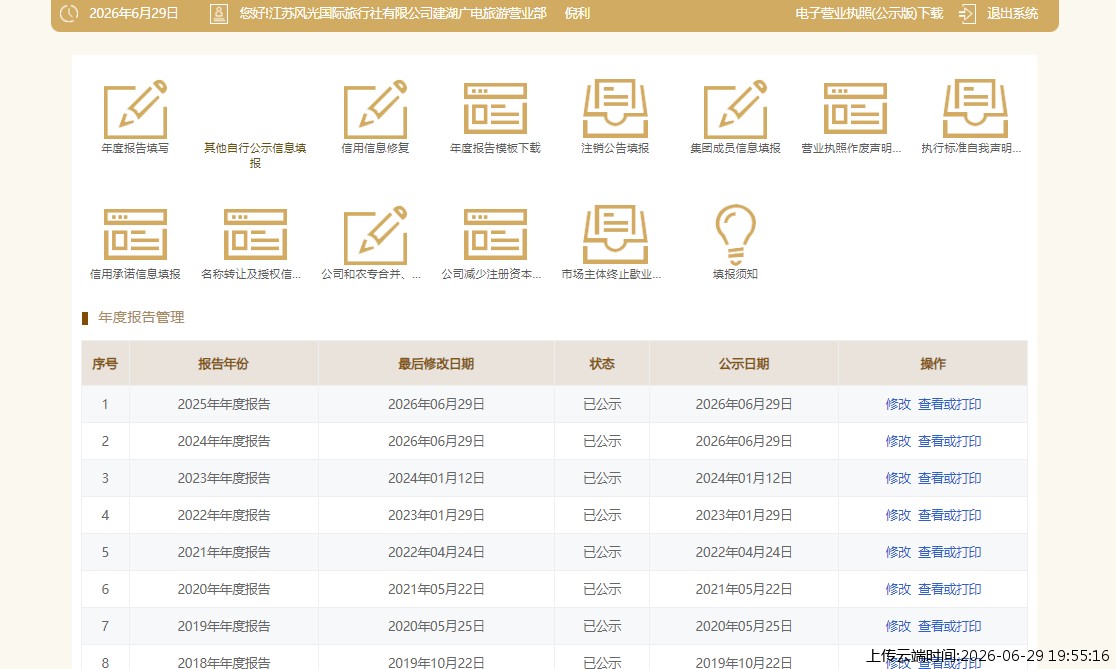Click the 公示日期 column header
Screen dimensions: 1116x669
[x=744, y=364]
